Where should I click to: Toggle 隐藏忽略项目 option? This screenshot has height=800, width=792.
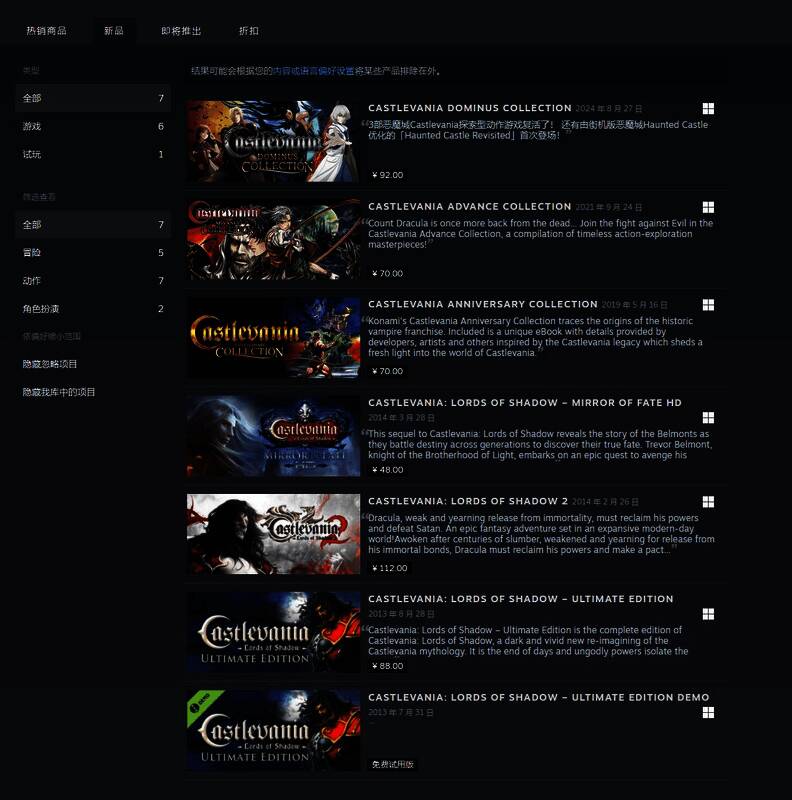click(50, 364)
